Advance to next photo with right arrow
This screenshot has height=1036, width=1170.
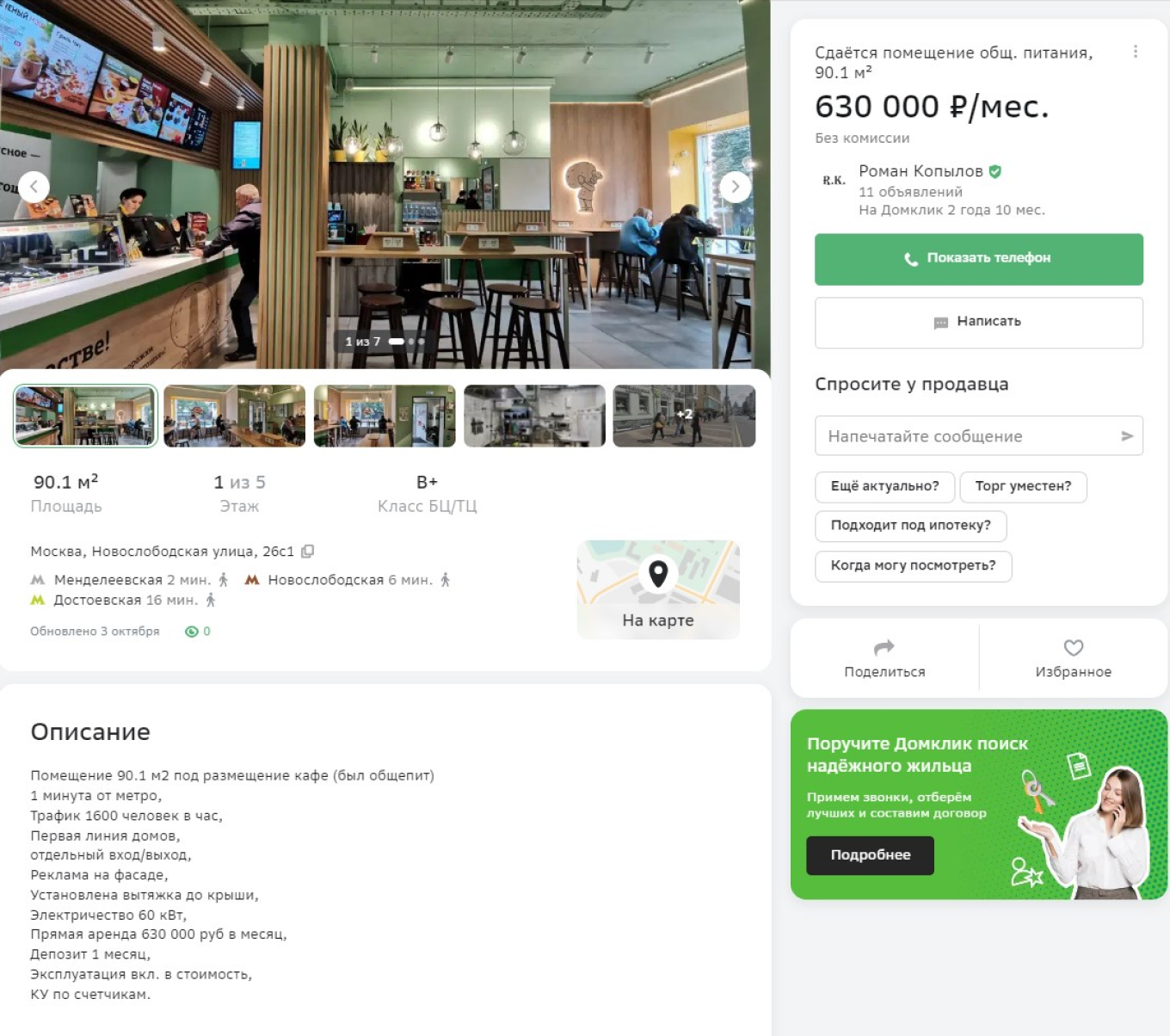pyautogui.click(x=736, y=187)
